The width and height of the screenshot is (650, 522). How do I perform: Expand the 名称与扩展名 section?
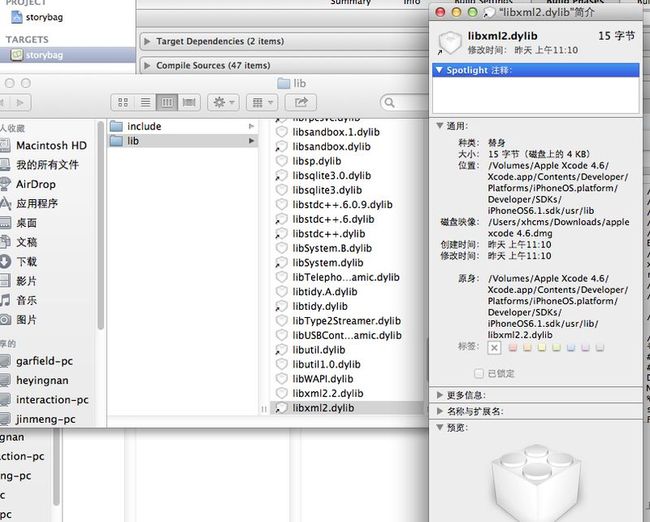(x=440, y=411)
